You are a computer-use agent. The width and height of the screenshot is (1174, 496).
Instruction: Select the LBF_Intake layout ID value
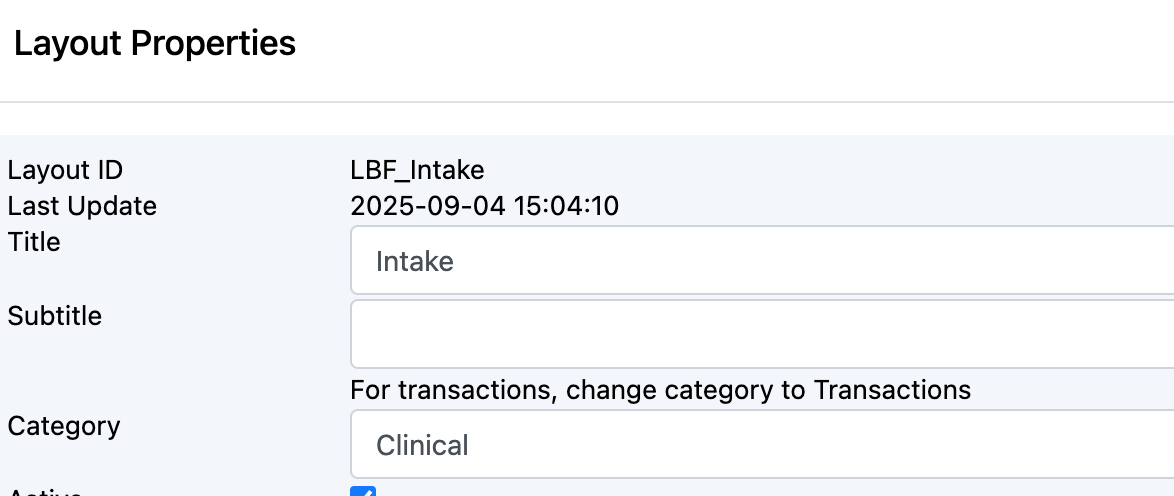[417, 170]
